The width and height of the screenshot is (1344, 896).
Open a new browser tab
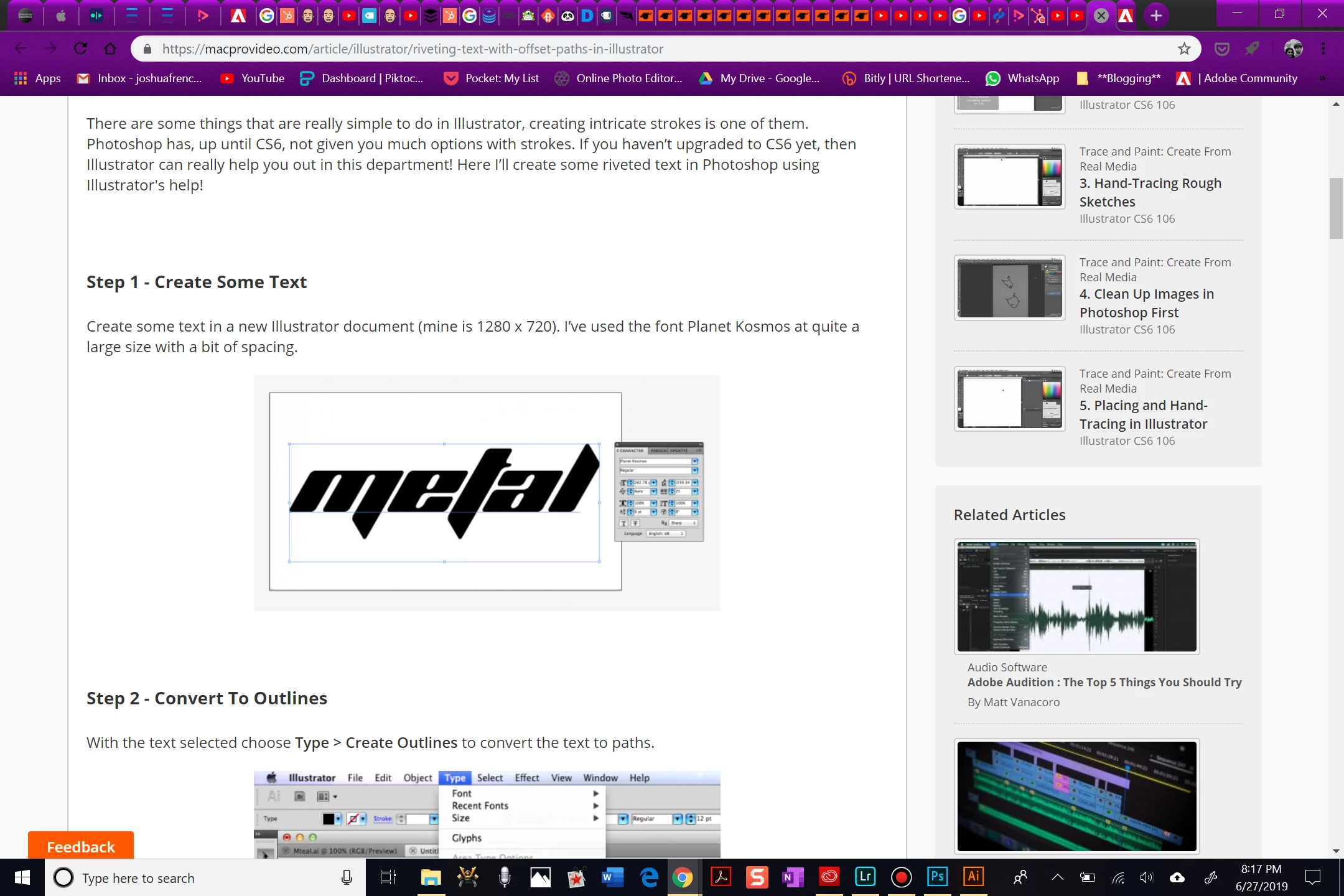[x=1156, y=16]
